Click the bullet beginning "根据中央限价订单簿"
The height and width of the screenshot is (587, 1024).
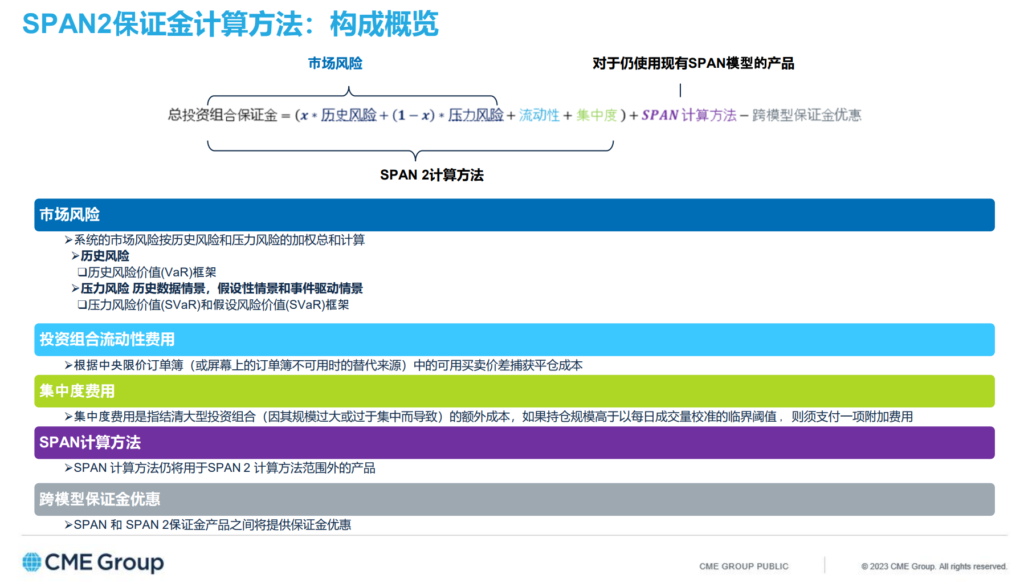324,366
